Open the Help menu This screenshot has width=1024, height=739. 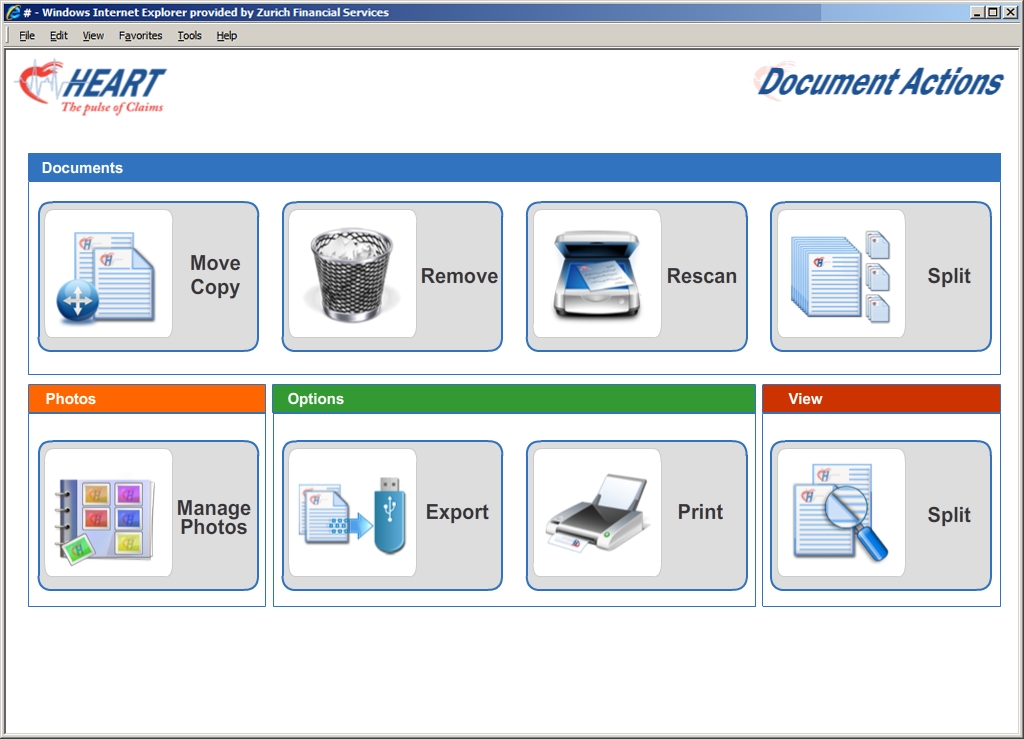tap(227, 35)
